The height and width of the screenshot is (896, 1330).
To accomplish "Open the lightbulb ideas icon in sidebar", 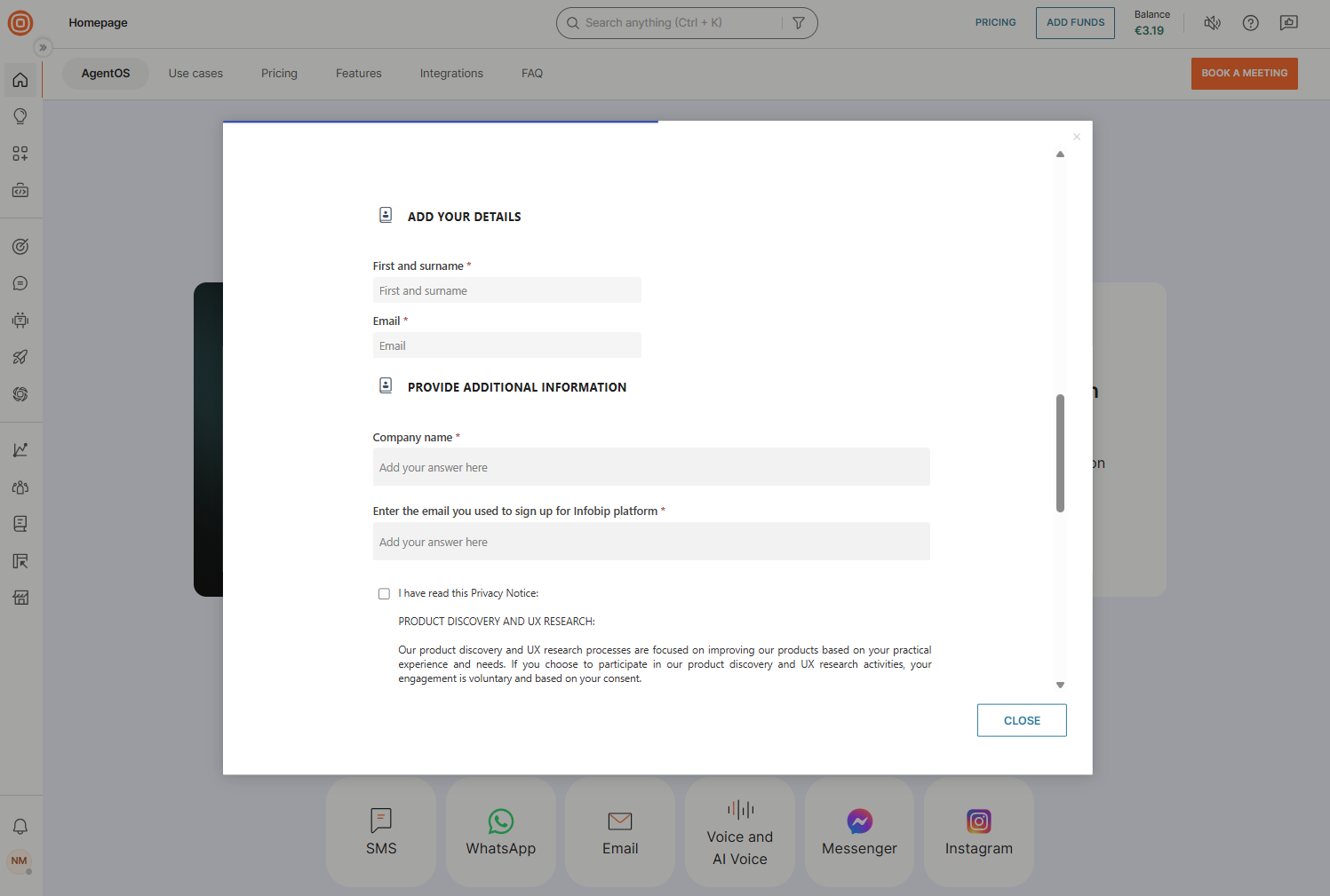I will tap(20, 115).
